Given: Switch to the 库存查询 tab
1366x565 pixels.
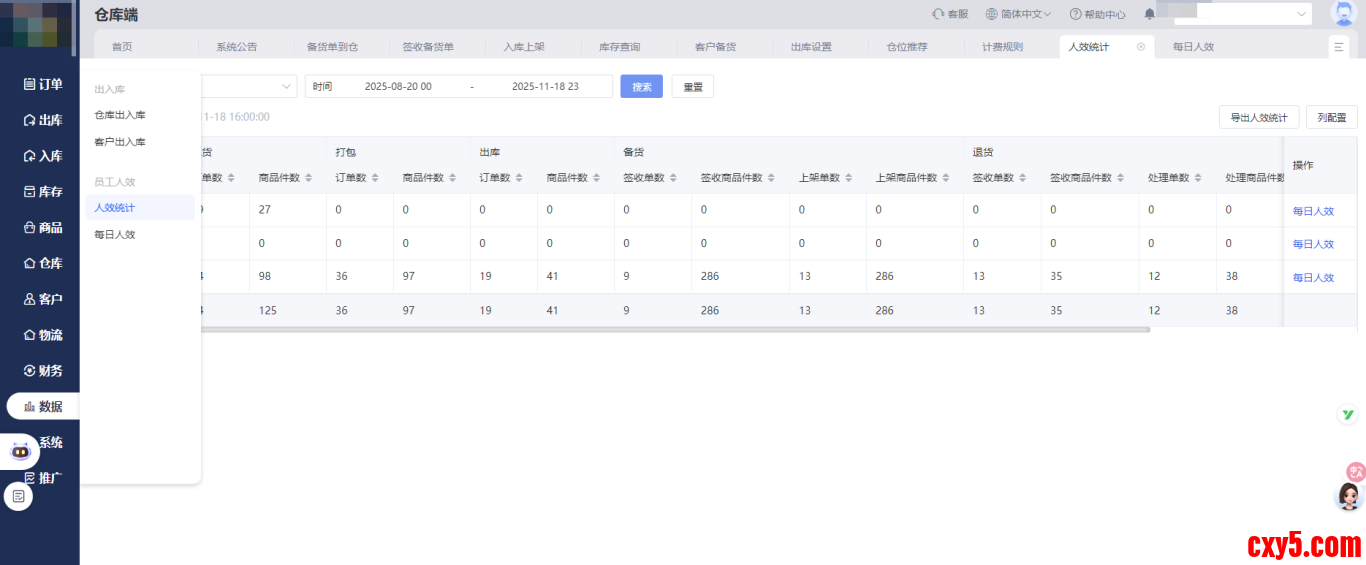Looking at the screenshot, I should tap(619, 47).
